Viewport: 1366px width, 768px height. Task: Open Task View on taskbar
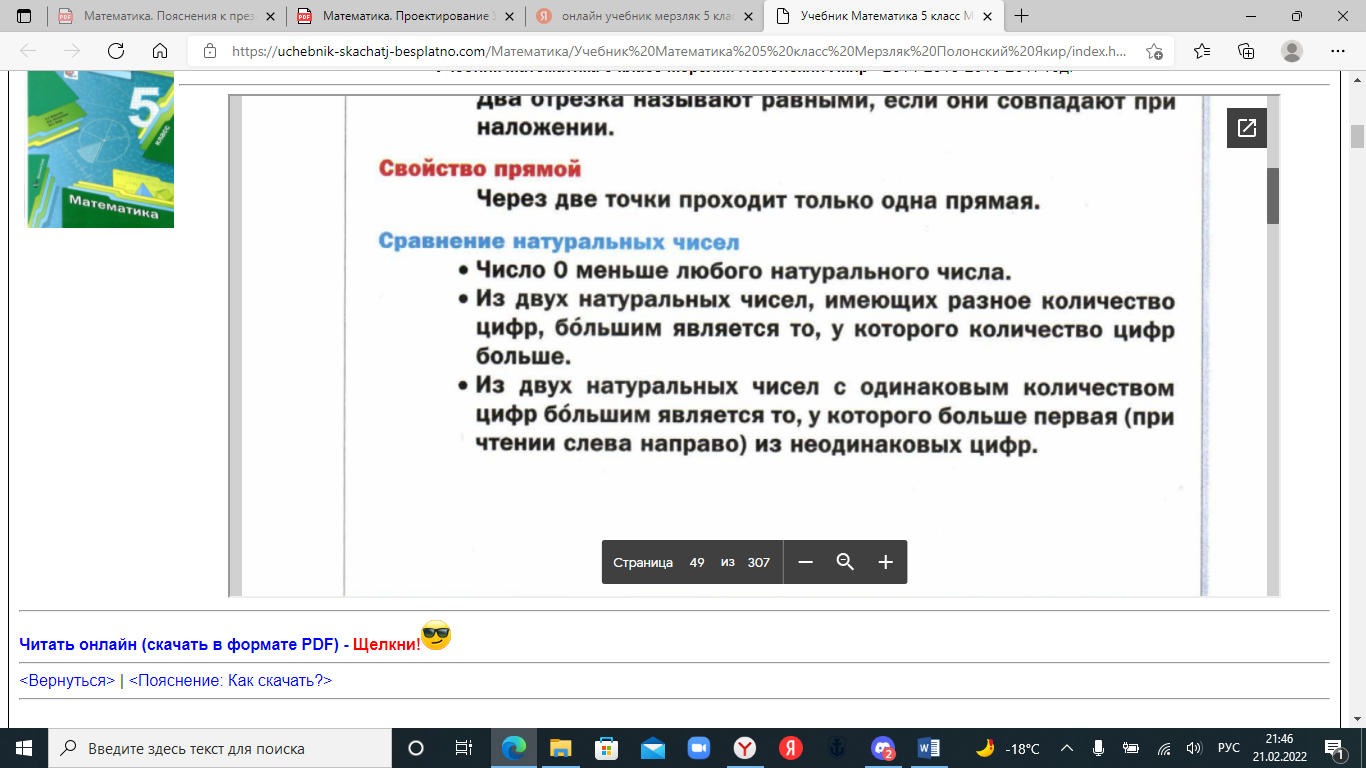463,748
